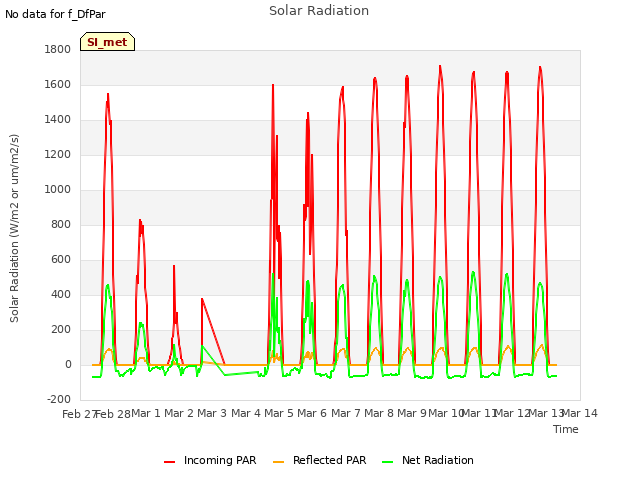Click the 1800 y-axis tick label
This screenshot has height=480, width=640.
58,49
